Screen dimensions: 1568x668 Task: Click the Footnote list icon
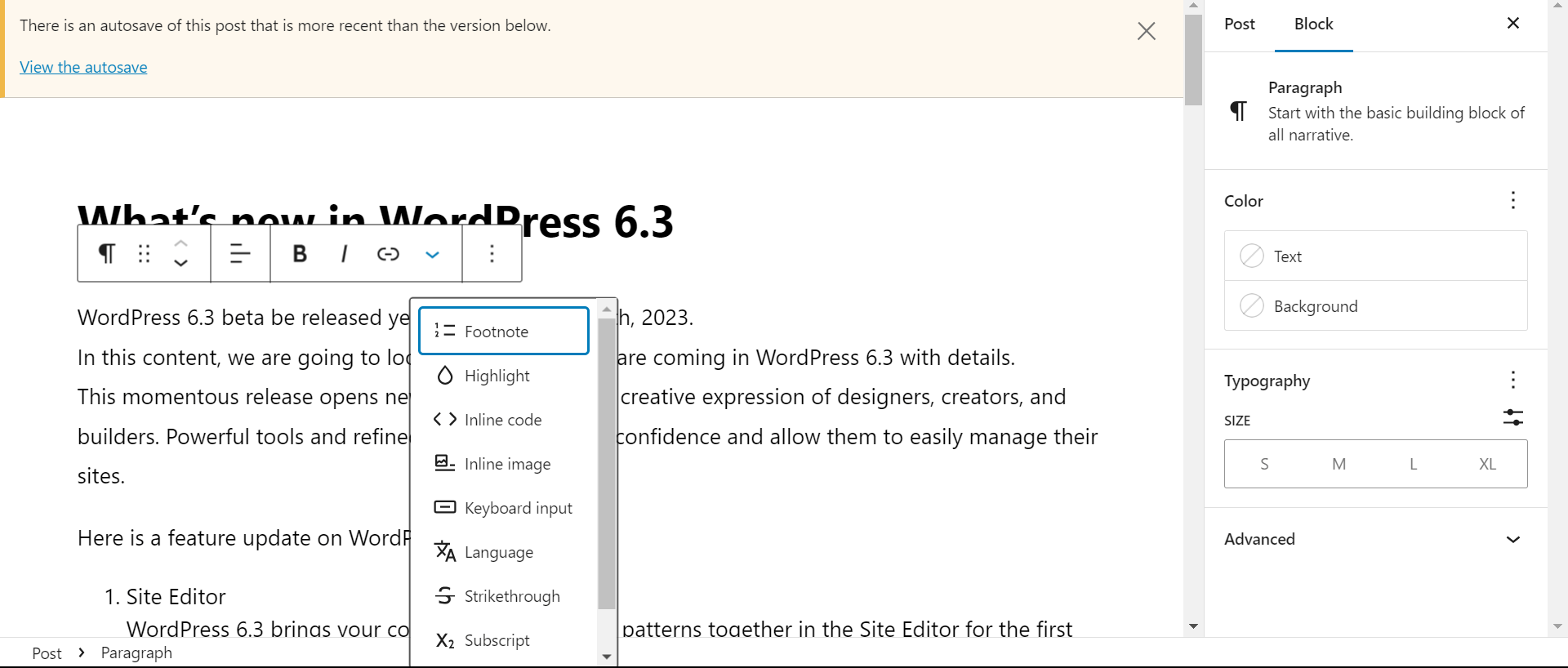(444, 331)
